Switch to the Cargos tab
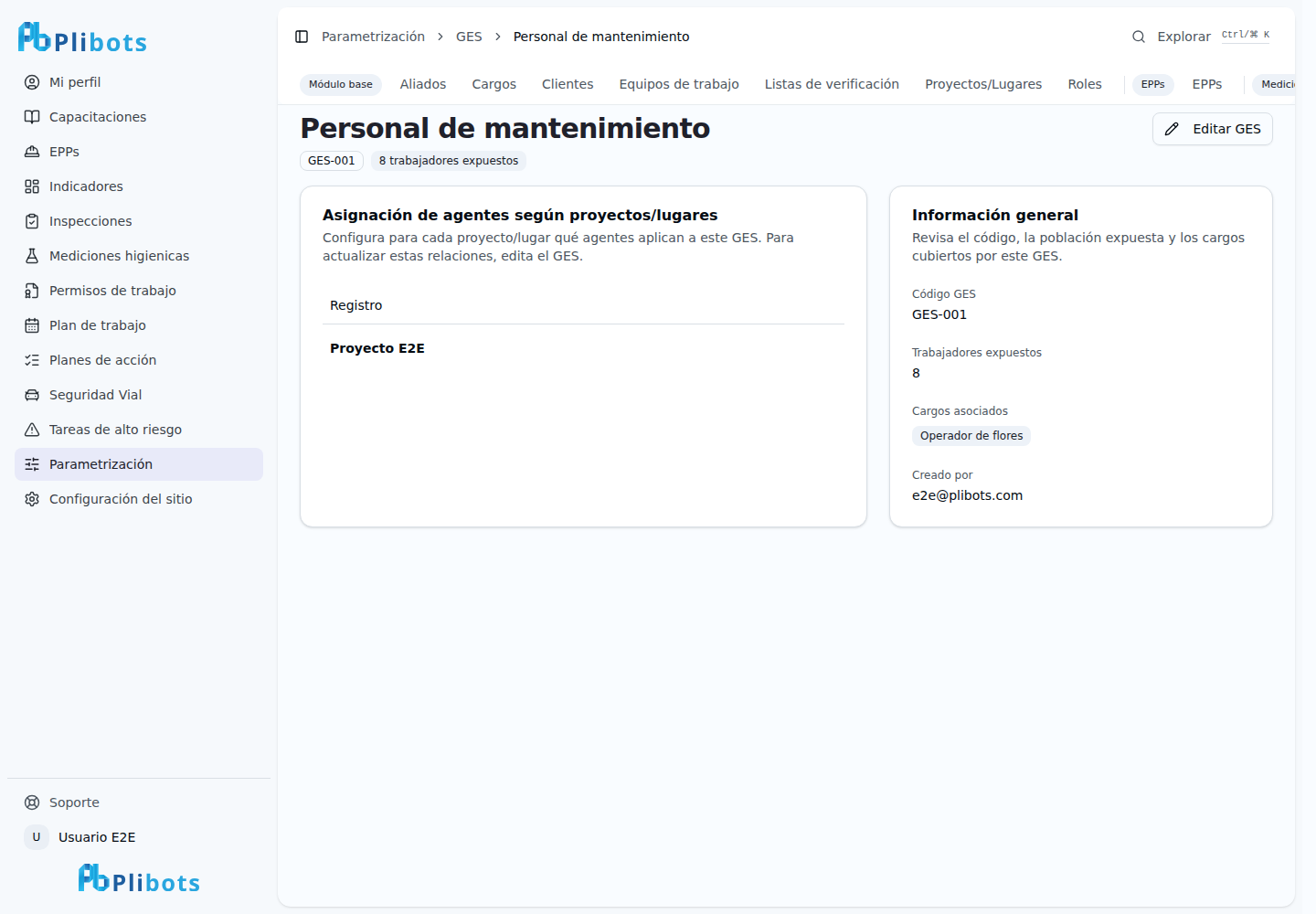This screenshot has height=914, width=1316. point(493,84)
